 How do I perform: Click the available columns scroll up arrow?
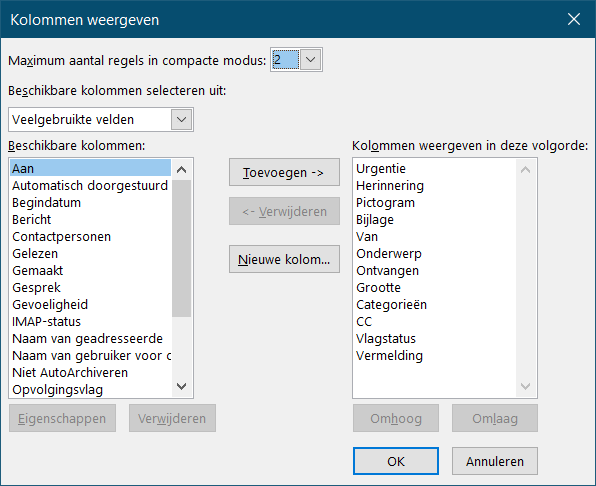[x=182, y=170]
